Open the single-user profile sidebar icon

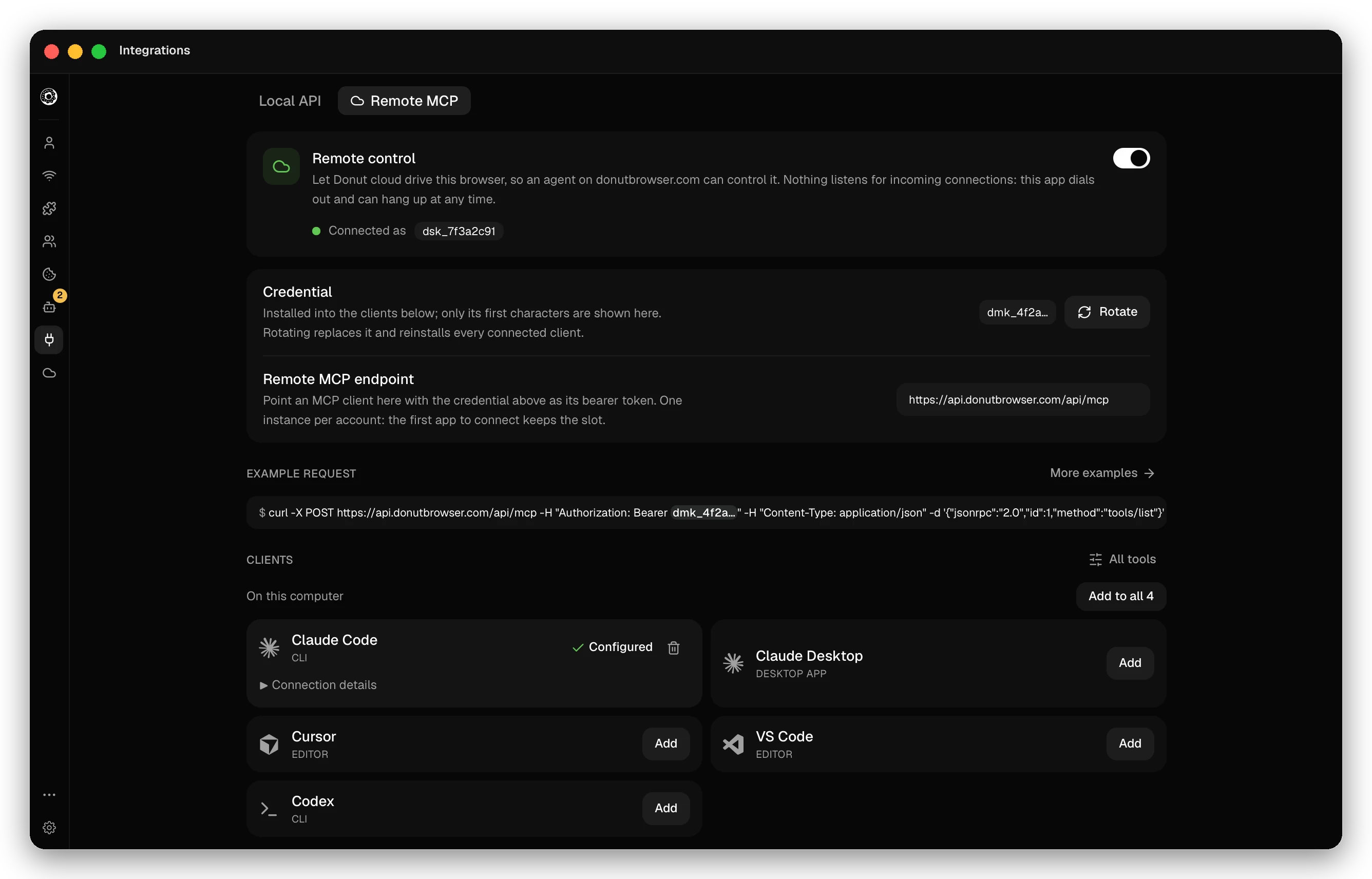coord(49,143)
